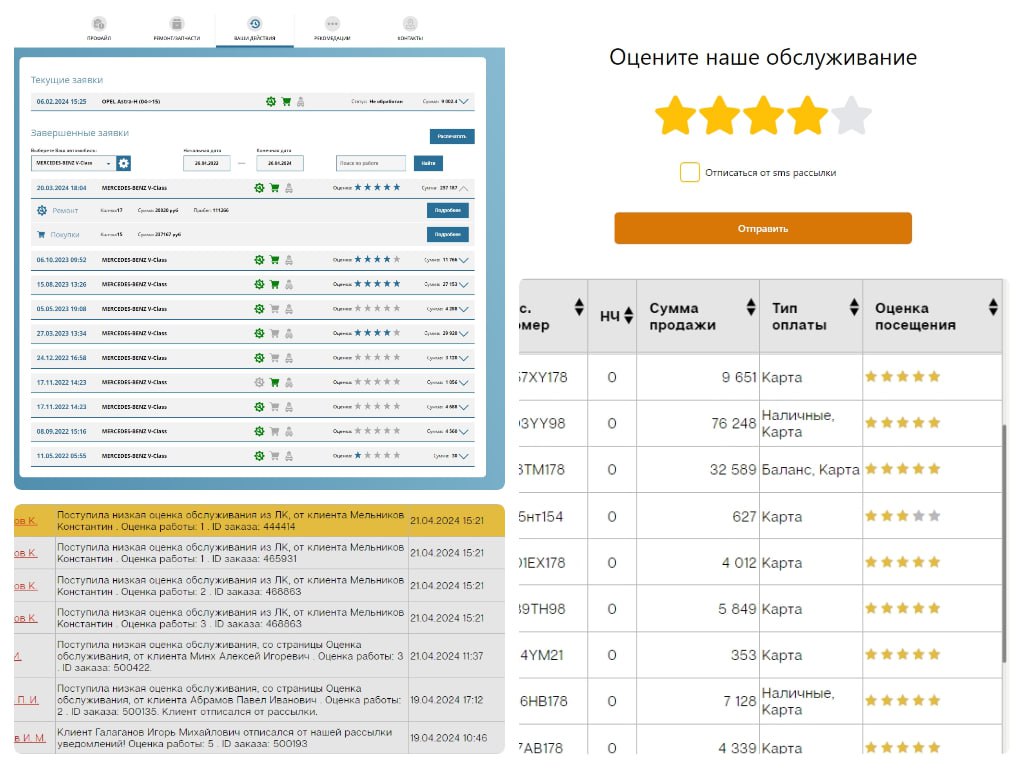Switch to the Ремонт/Запчасти tab

pyautogui.click(x=176, y=28)
